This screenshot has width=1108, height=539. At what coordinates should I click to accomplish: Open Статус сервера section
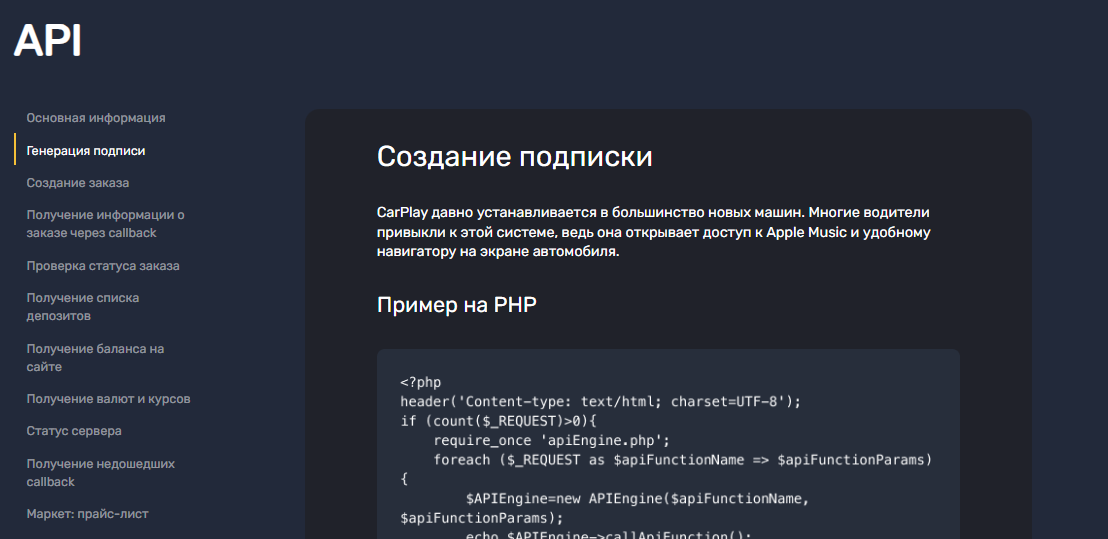[x=74, y=431]
